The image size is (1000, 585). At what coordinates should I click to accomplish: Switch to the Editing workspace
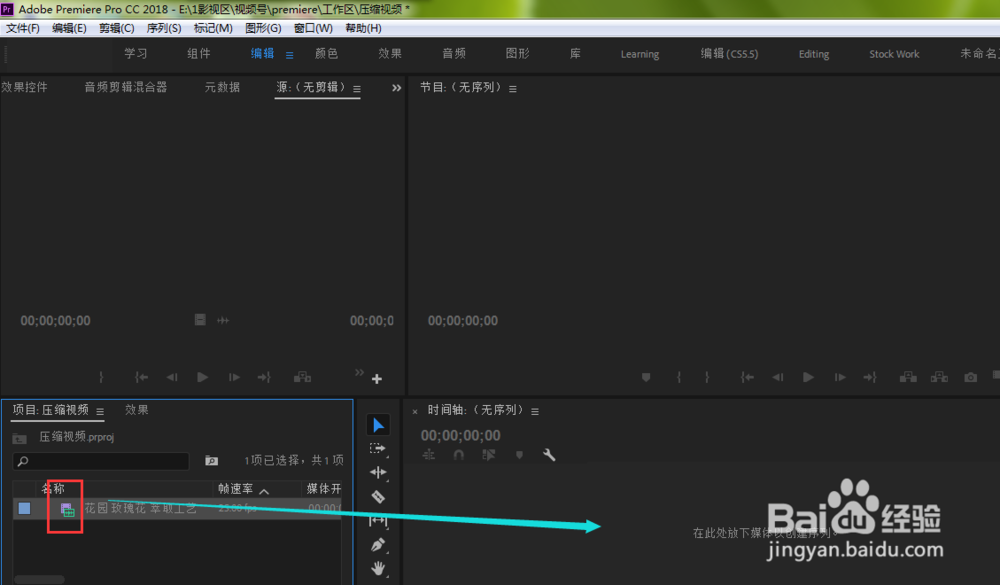tap(814, 54)
